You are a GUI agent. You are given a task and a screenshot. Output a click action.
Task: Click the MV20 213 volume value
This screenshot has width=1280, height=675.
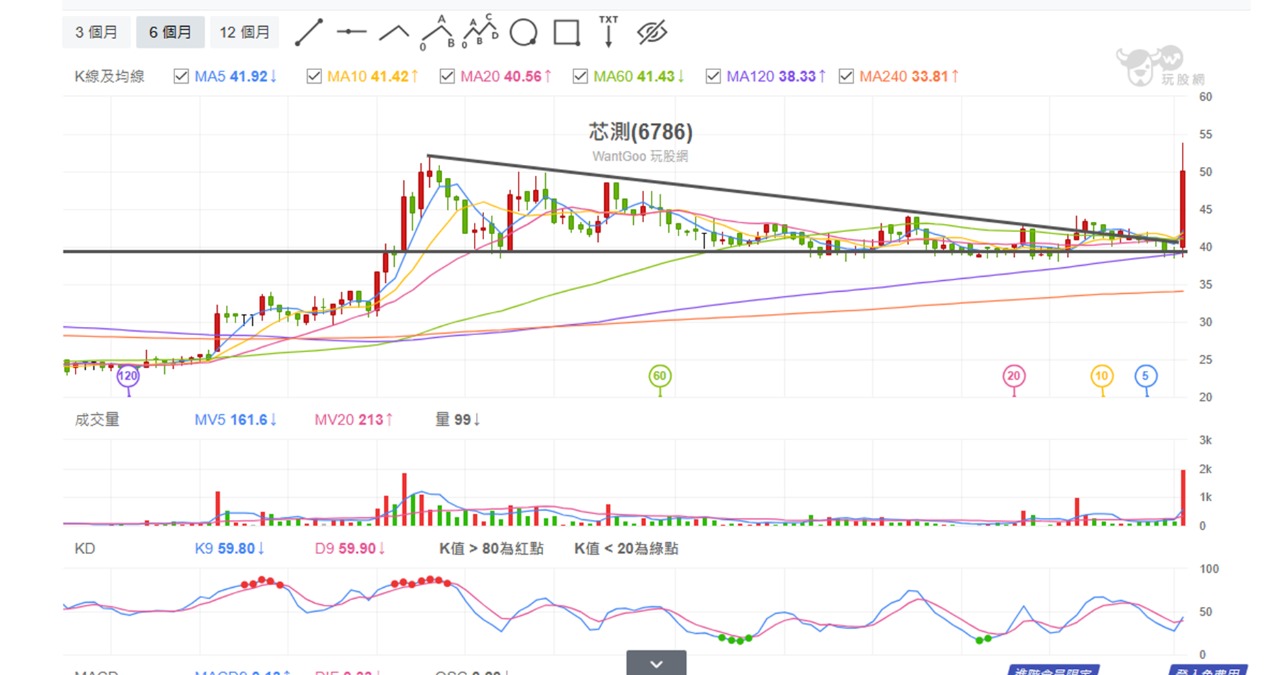[355, 420]
